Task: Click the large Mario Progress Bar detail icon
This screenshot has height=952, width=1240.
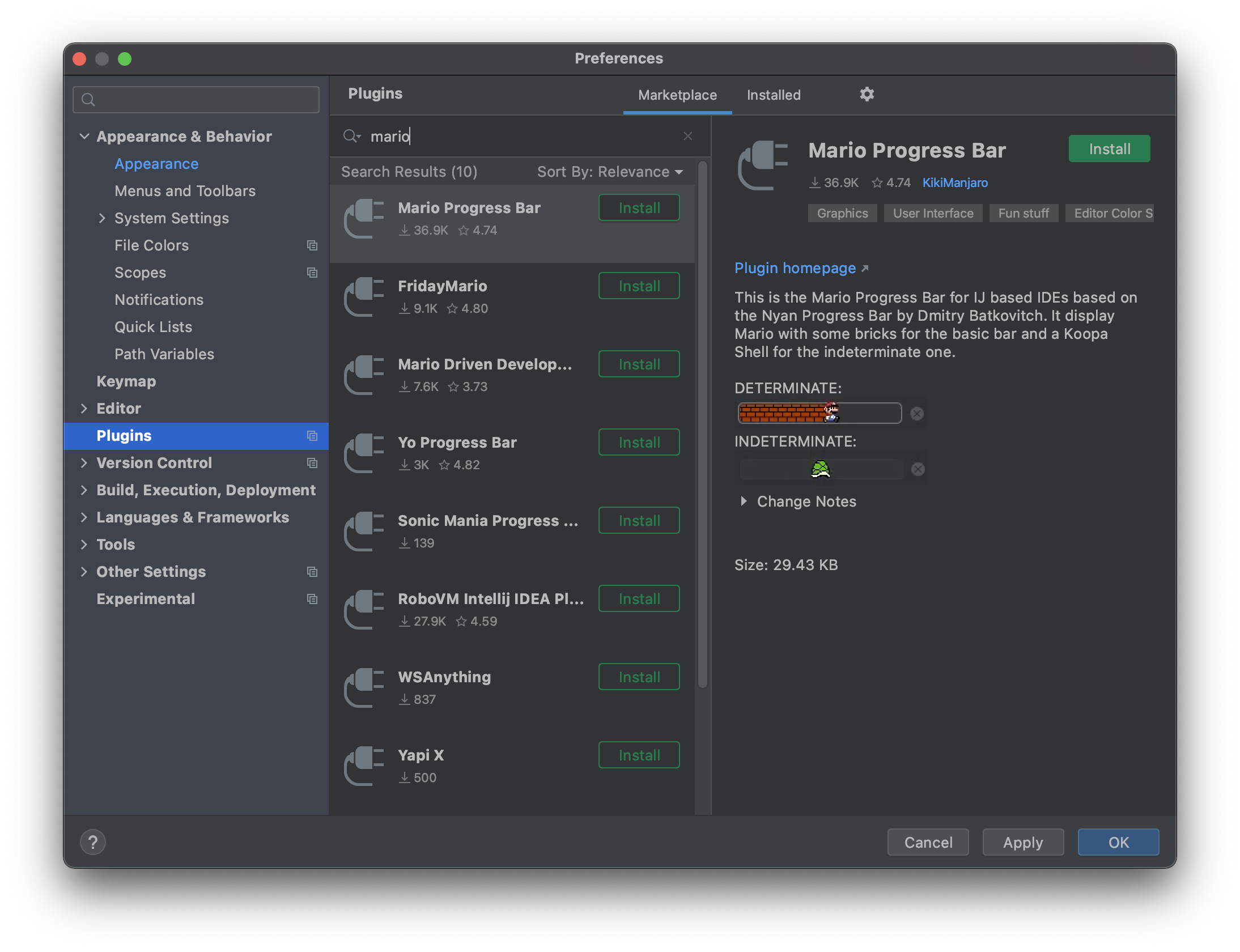Action: [x=763, y=165]
